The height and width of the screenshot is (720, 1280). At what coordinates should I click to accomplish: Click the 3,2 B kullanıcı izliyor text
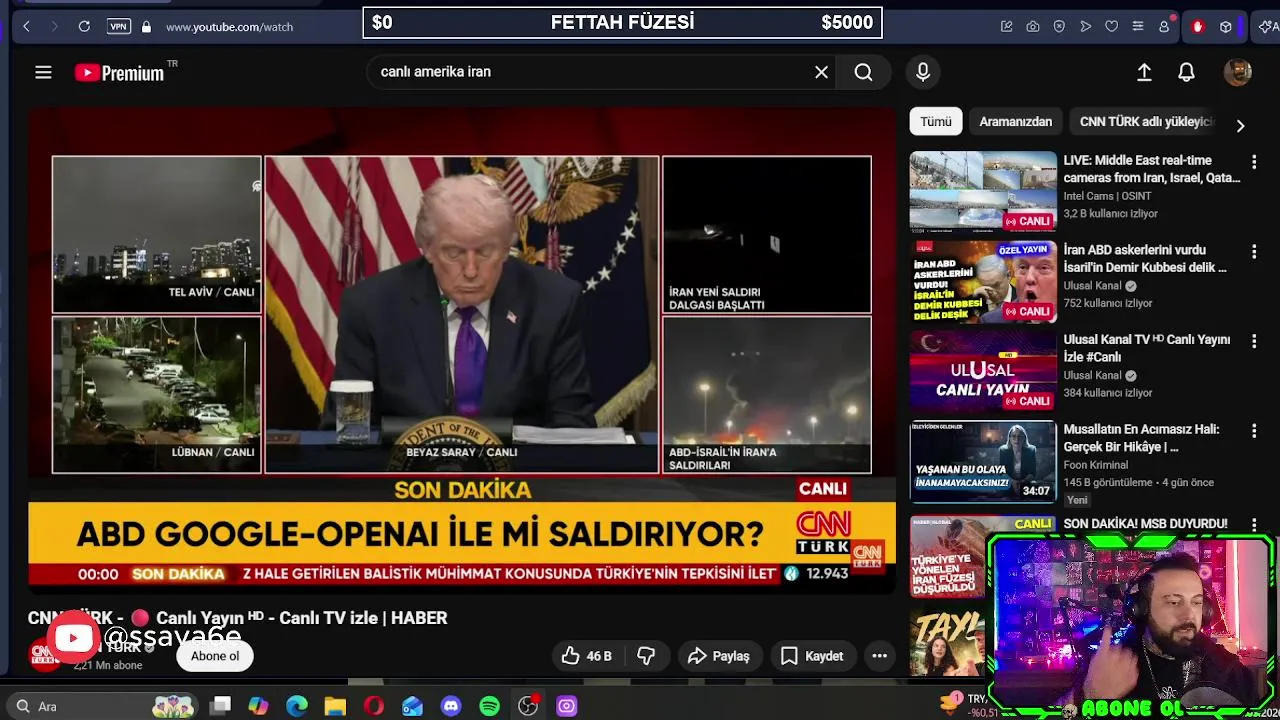[1110, 214]
